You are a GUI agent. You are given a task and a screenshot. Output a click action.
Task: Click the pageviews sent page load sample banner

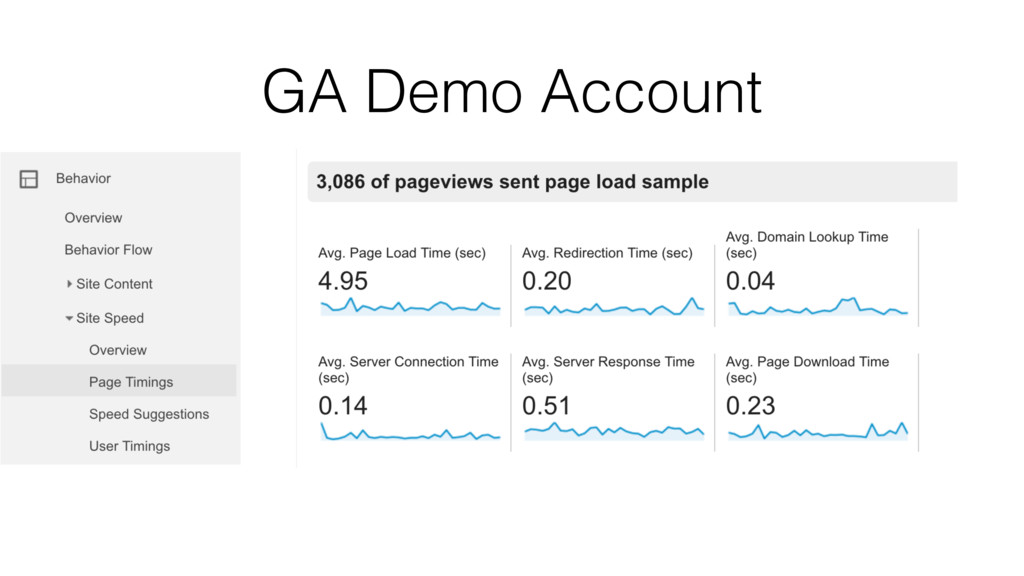point(632,182)
